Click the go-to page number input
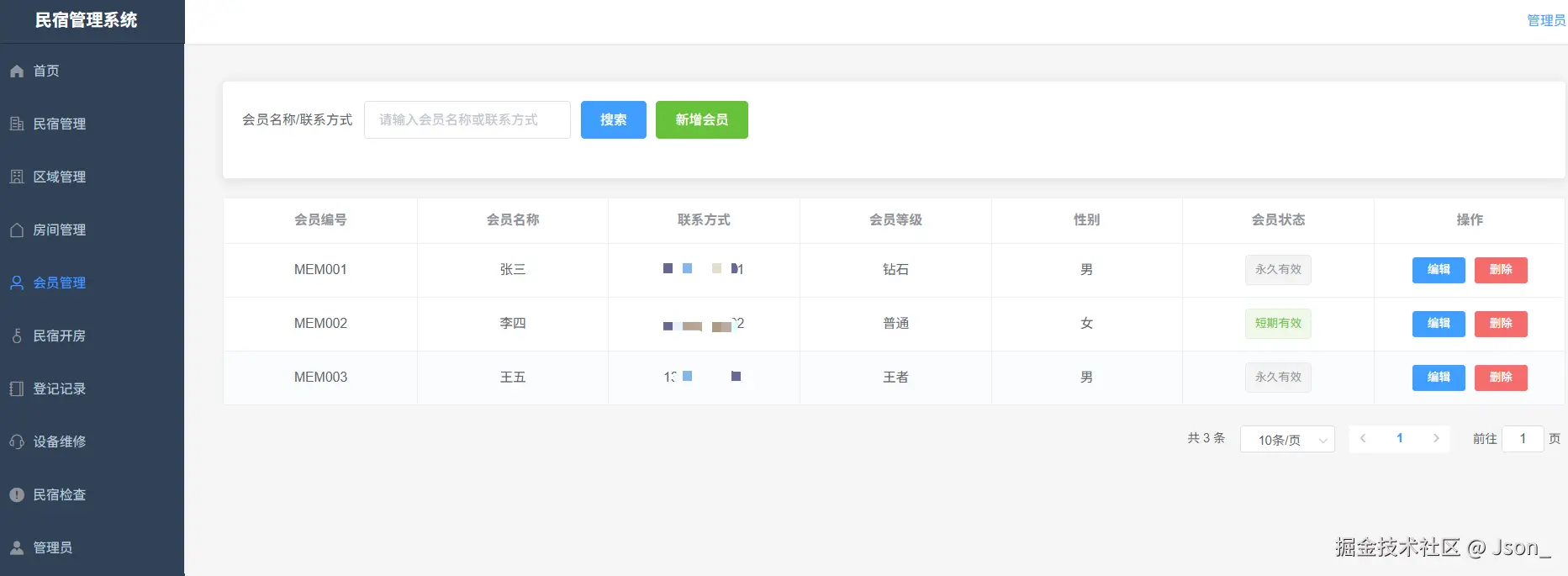Viewport: 1568px width, 576px height. (x=1523, y=438)
